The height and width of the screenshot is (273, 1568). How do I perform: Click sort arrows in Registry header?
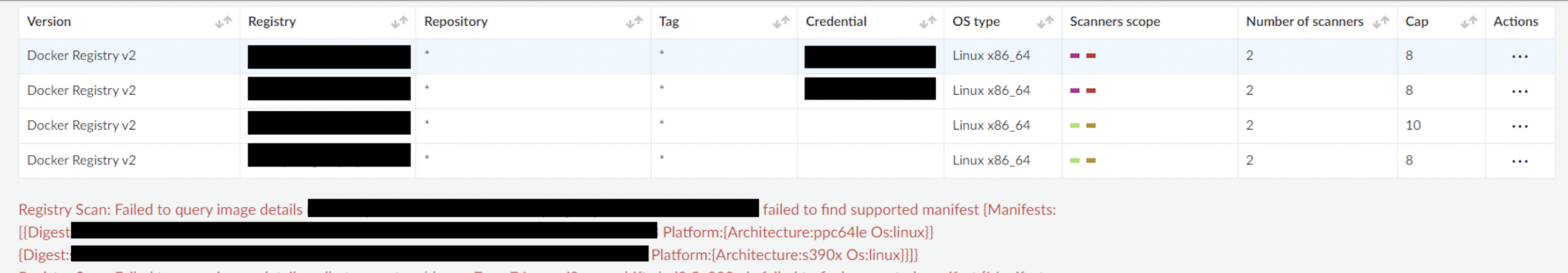click(x=399, y=22)
